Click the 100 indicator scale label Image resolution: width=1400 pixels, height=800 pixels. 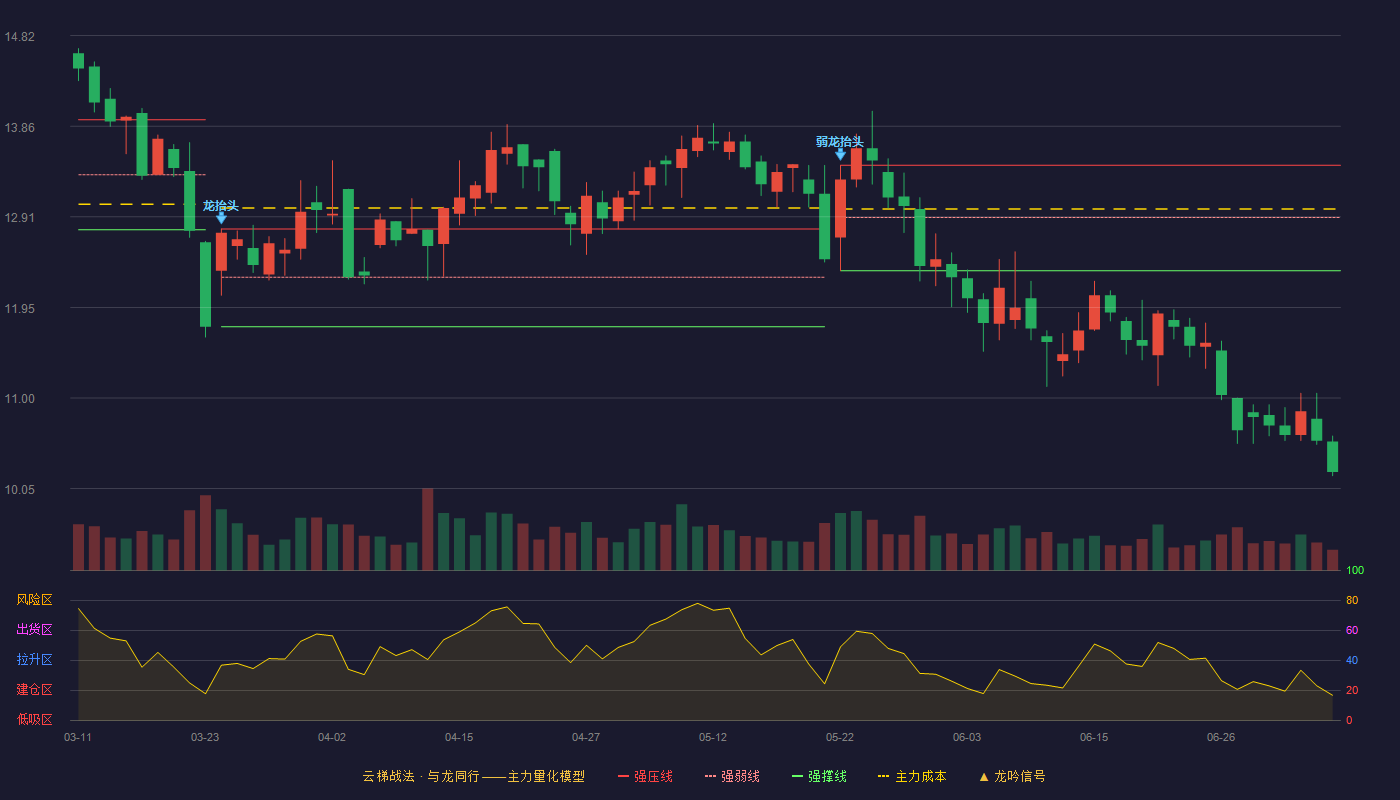(x=1355, y=571)
